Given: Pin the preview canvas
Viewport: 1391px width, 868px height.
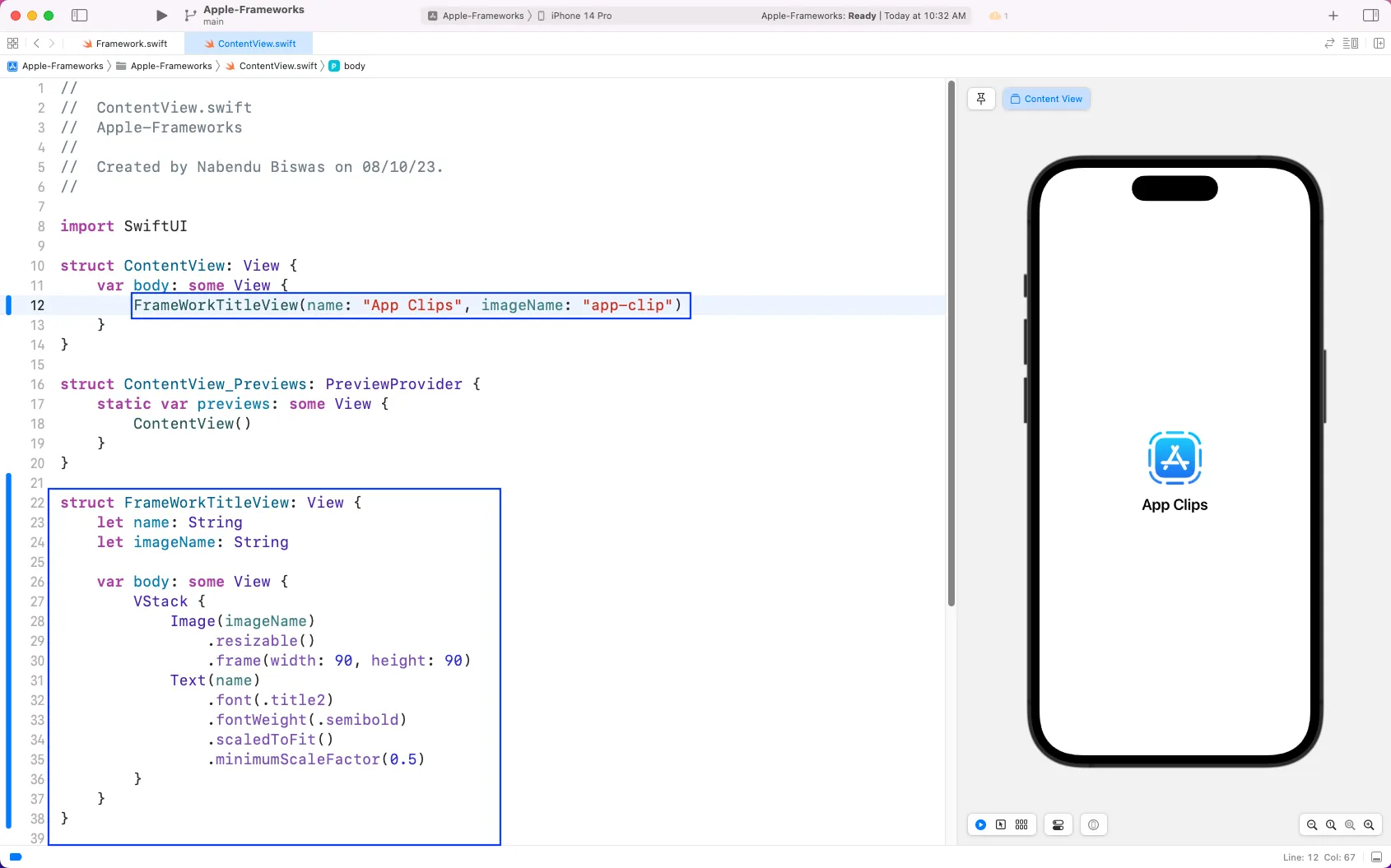Looking at the screenshot, I should (981, 99).
